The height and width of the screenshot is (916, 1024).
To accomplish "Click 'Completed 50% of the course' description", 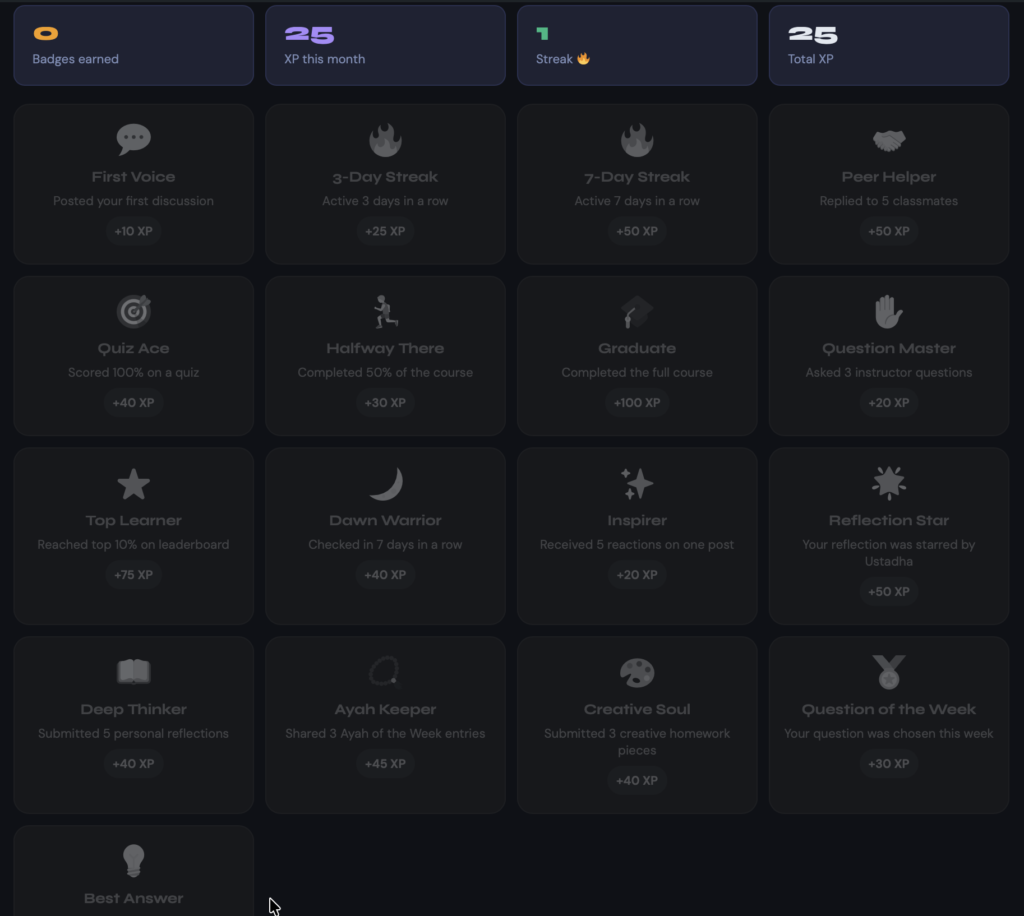I will pos(385,373).
